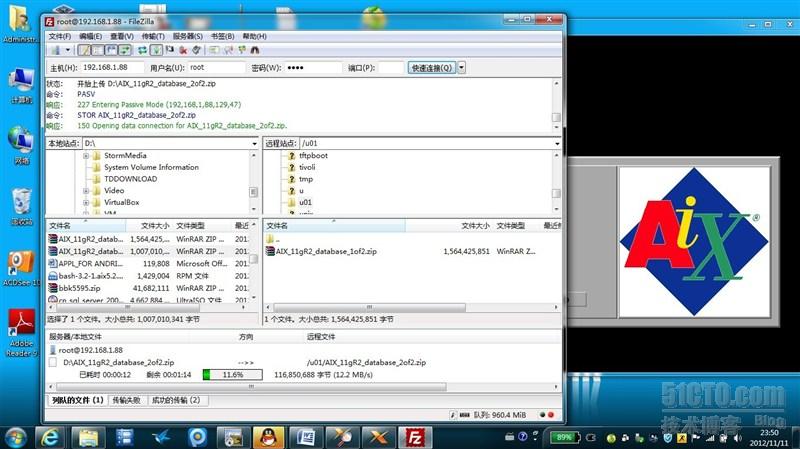Open directory listing filters icon
Image resolution: width=800 pixels, height=449 pixels.
point(214,50)
